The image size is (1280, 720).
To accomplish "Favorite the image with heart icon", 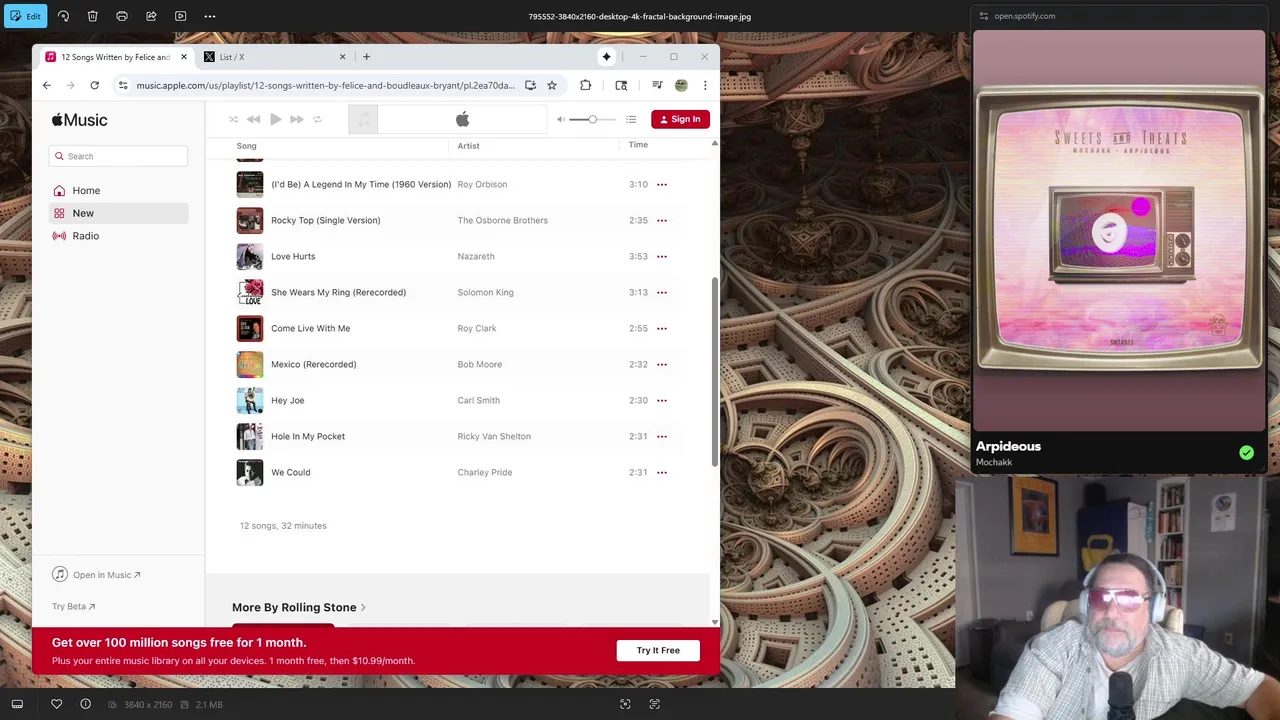I will [x=56, y=704].
